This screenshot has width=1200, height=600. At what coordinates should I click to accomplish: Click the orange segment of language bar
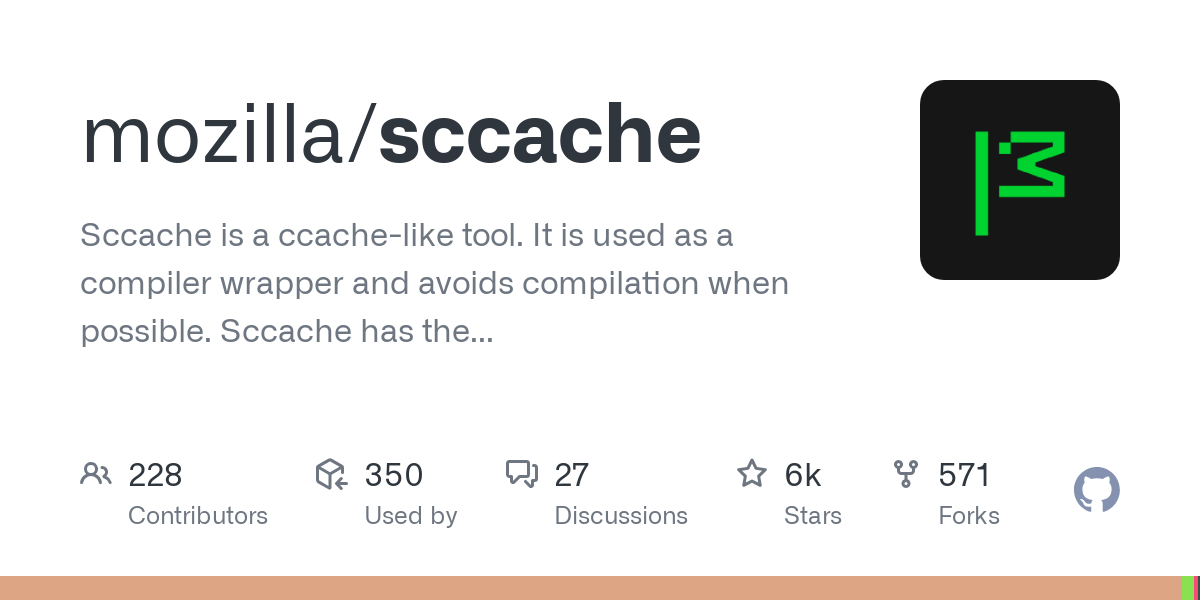click(x=590, y=588)
